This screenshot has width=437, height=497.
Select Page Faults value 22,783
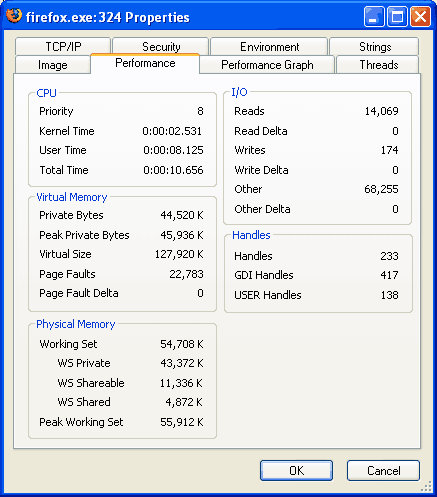[x=186, y=274]
